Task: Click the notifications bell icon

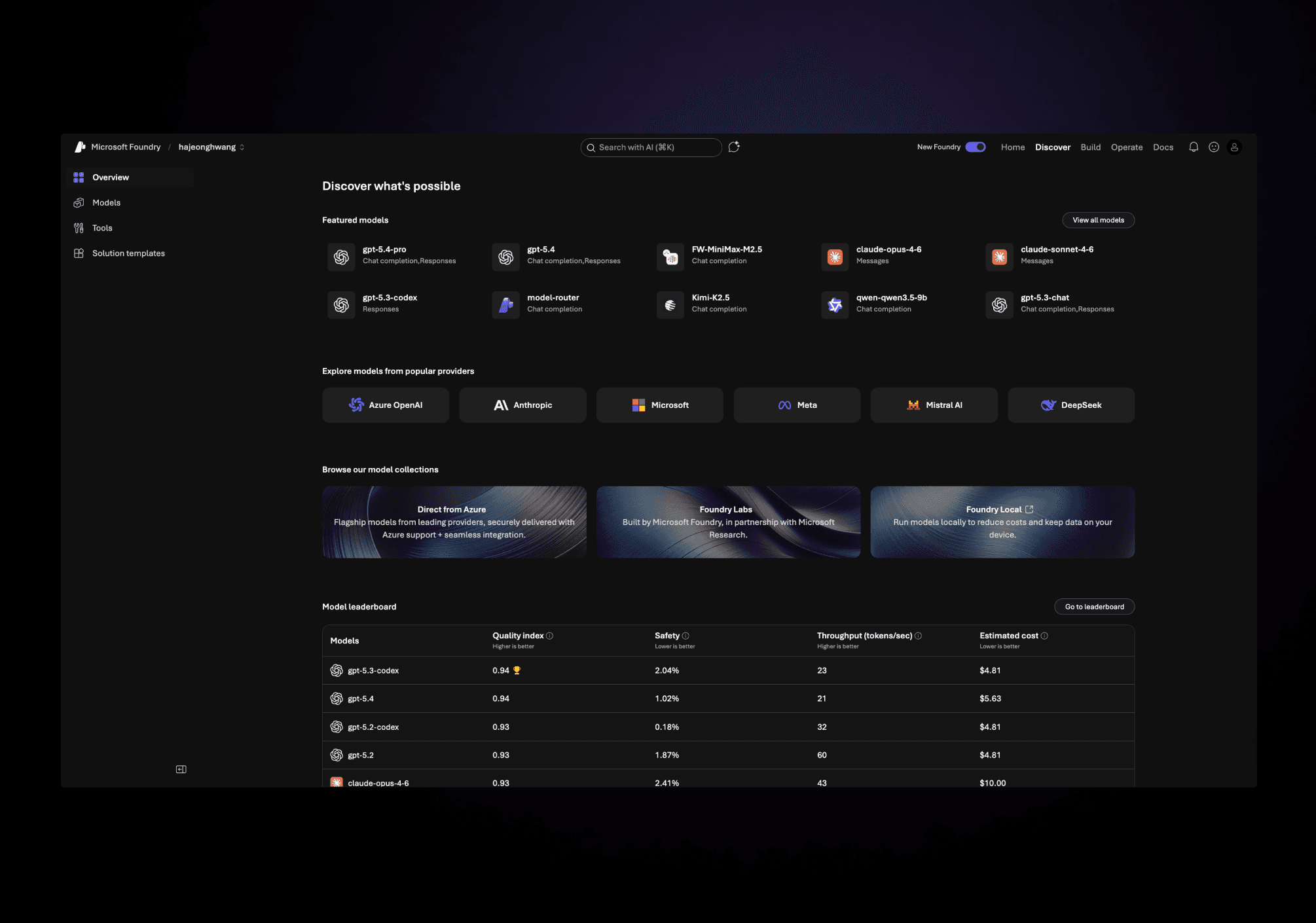Action: tap(1193, 147)
